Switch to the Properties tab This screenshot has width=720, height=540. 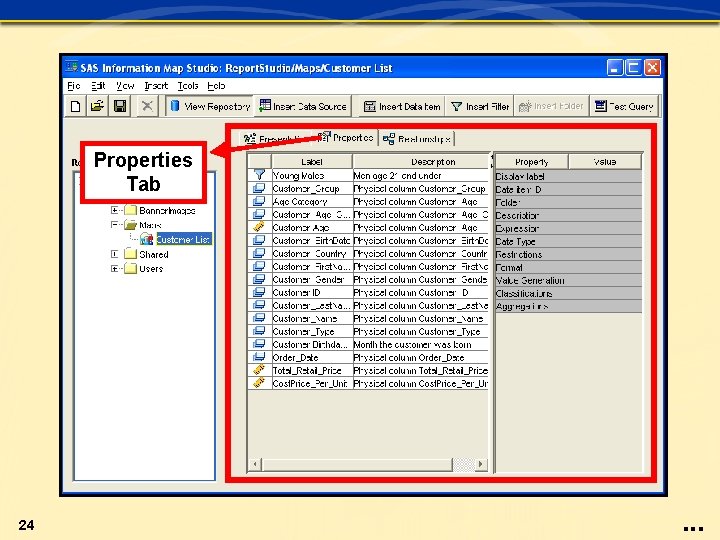coord(346,137)
